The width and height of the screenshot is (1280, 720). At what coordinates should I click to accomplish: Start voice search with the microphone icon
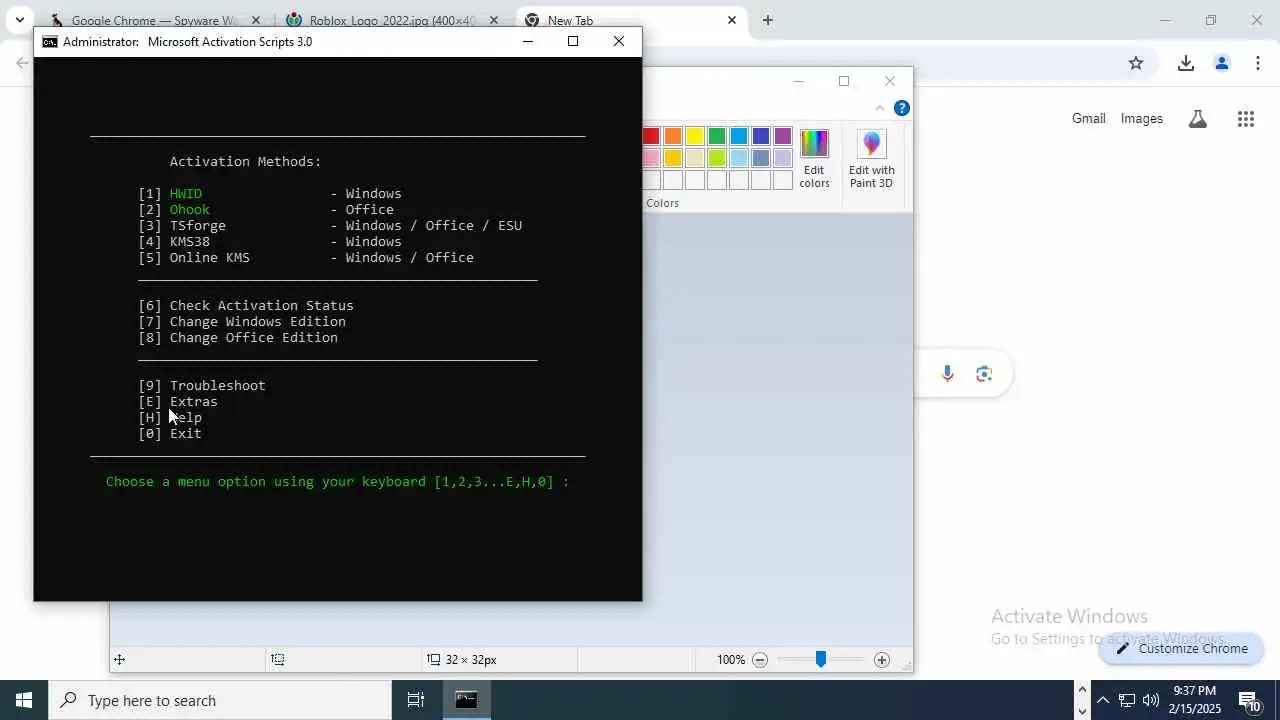pos(948,374)
